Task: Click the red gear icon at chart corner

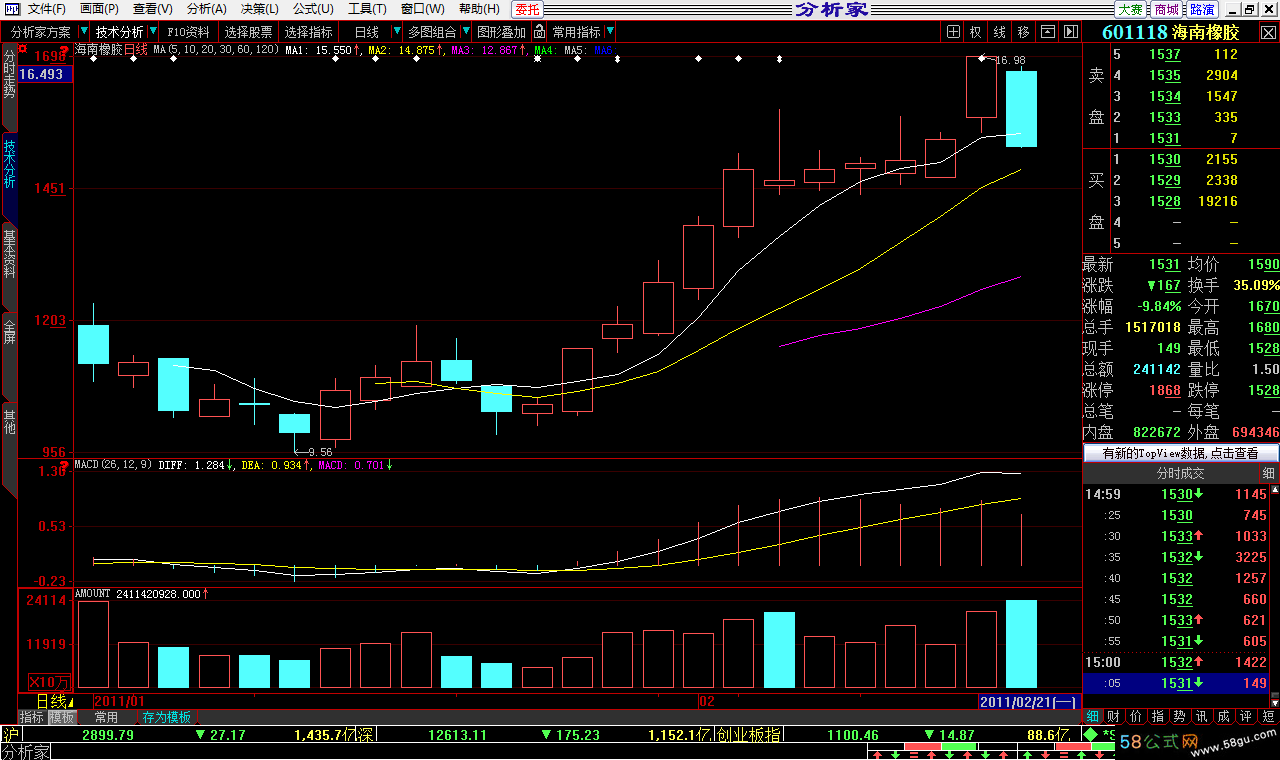Action: tap(22, 48)
